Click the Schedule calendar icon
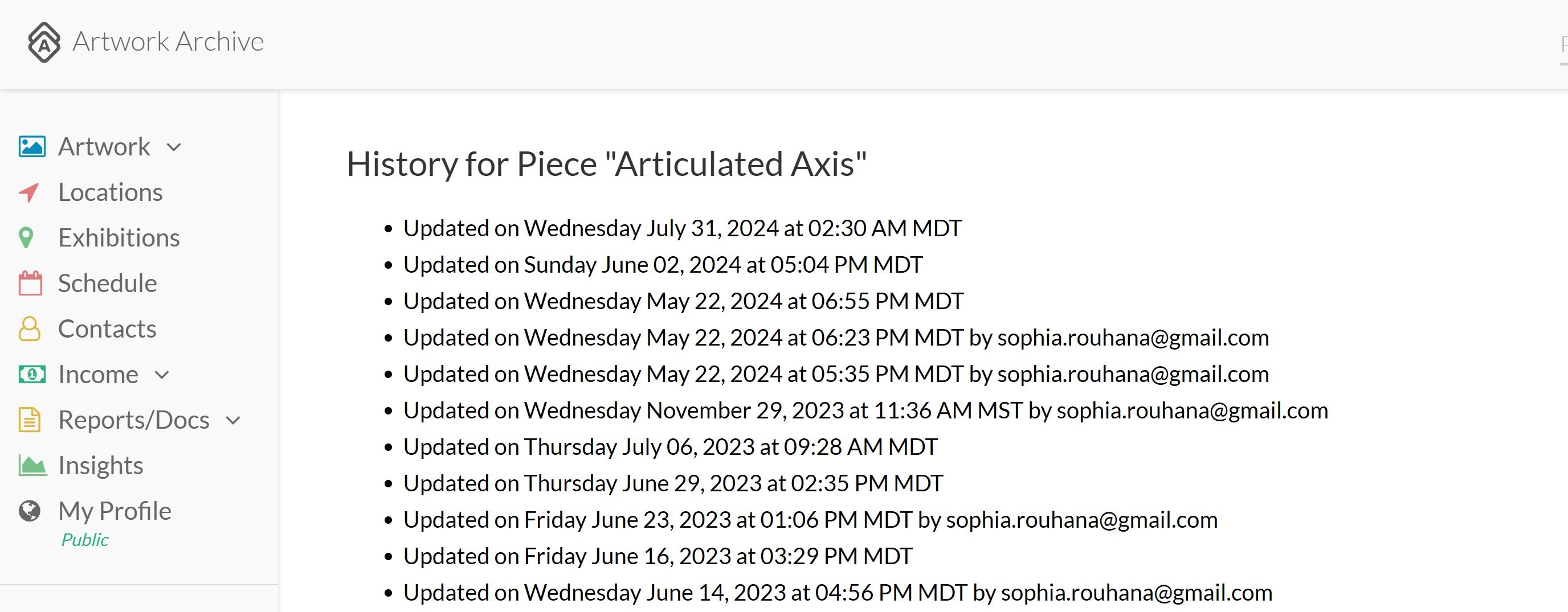1568x612 pixels. point(30,284)
